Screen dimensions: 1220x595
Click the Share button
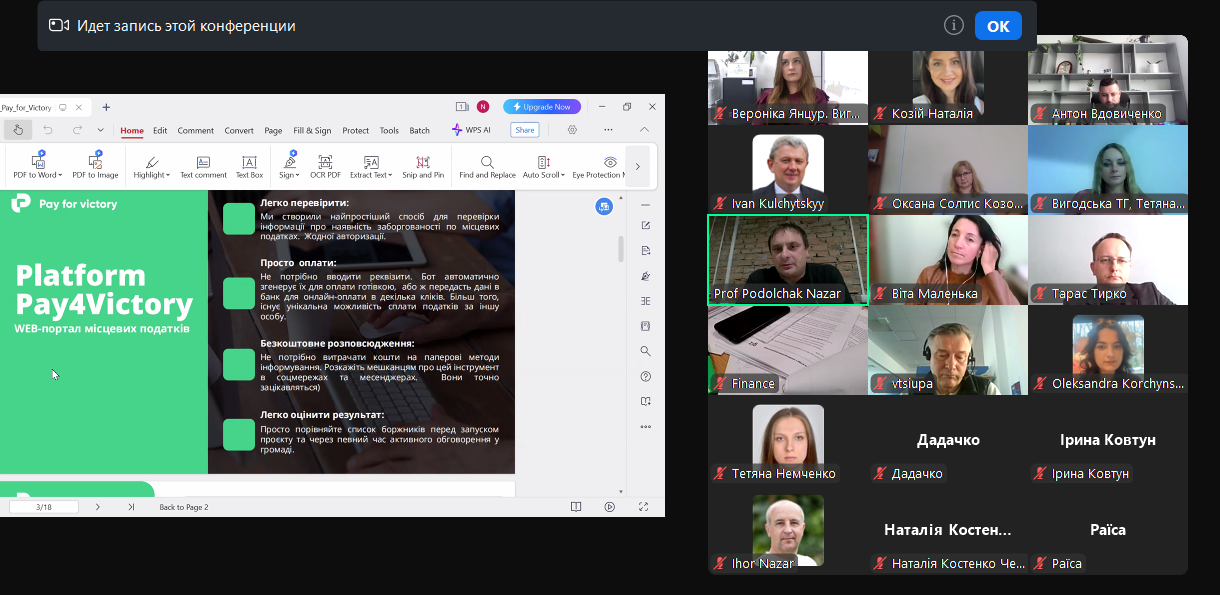(x=524, y=130)
